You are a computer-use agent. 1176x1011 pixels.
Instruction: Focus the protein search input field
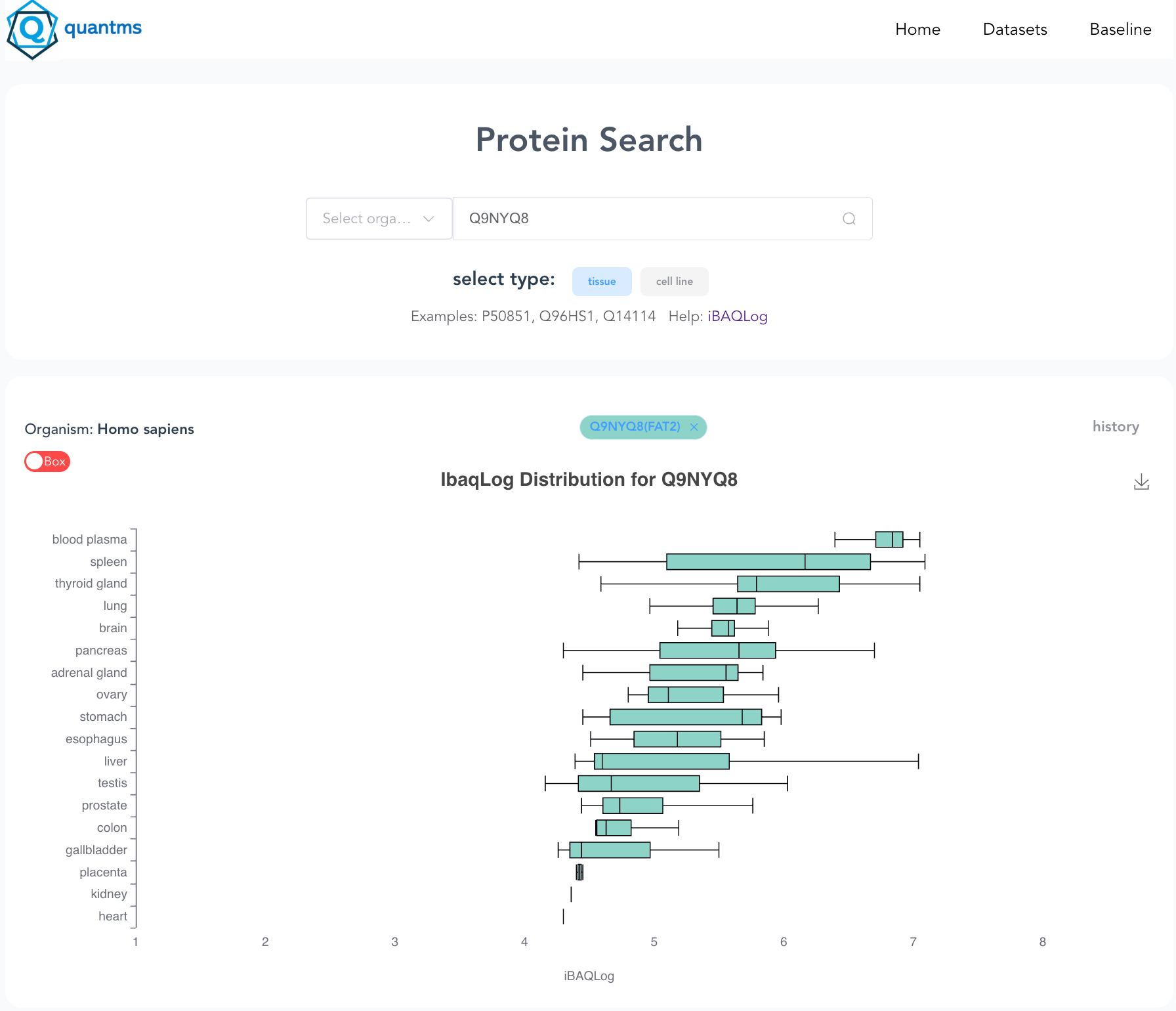click(x=650, y=219)
